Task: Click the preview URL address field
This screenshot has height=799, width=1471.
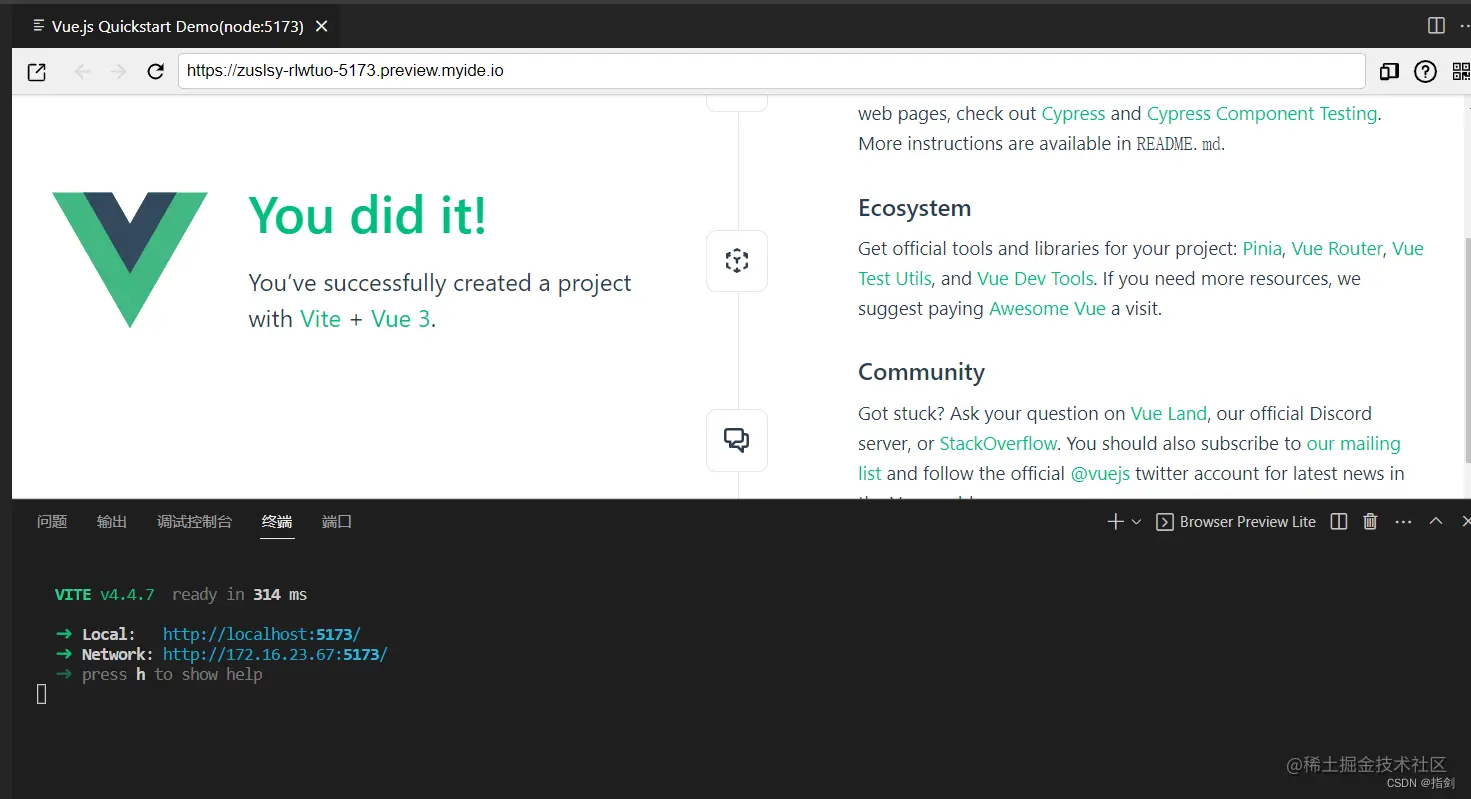Action: 771,71
